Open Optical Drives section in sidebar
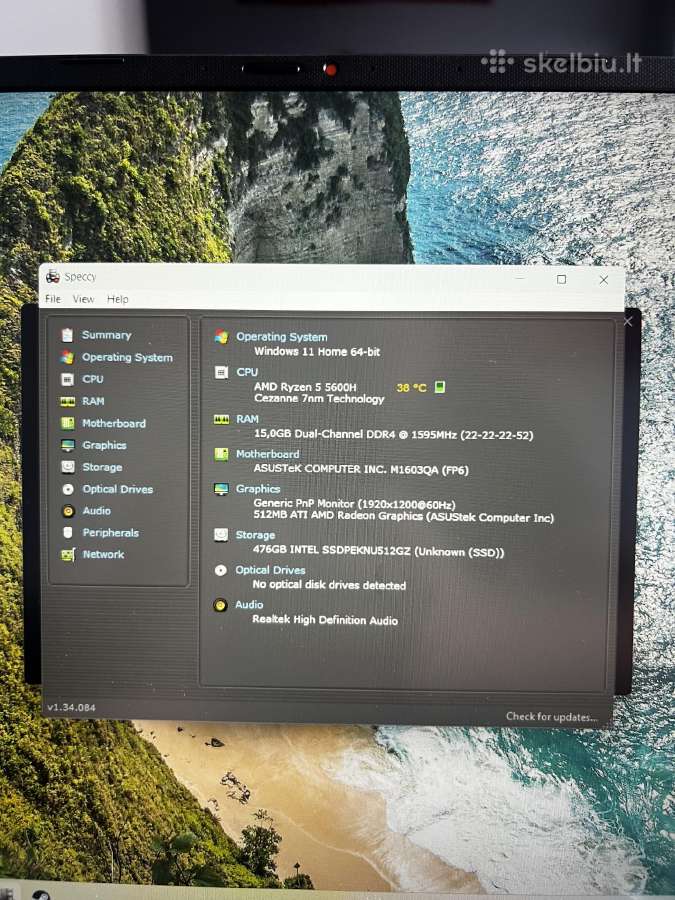675x900 pixels. point(118,489)
